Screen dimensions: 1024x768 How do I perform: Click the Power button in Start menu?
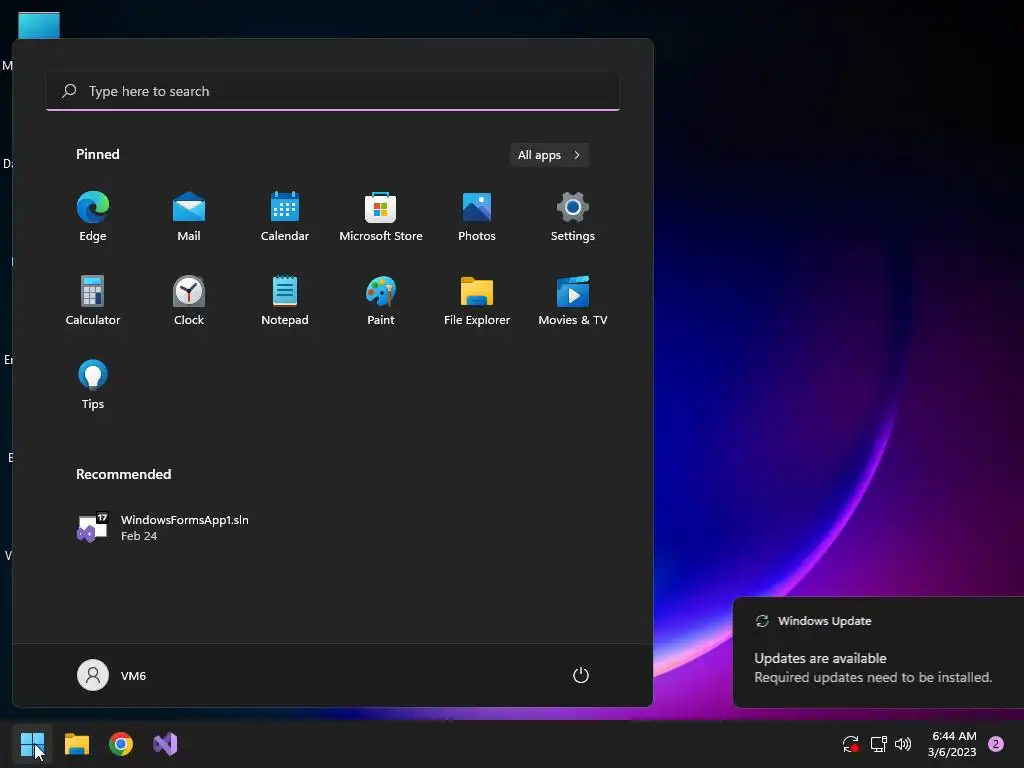point(581,675)
